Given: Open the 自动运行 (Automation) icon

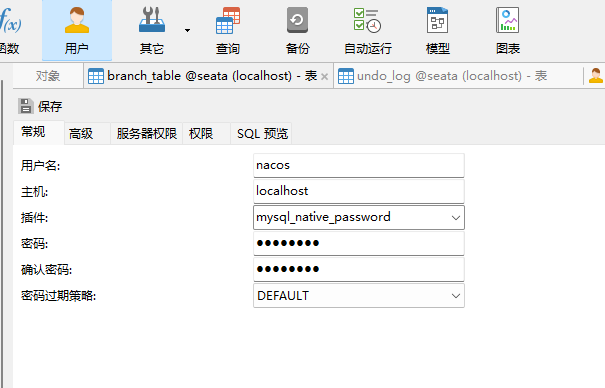Looking at the screenshot, I should point(368,31).
